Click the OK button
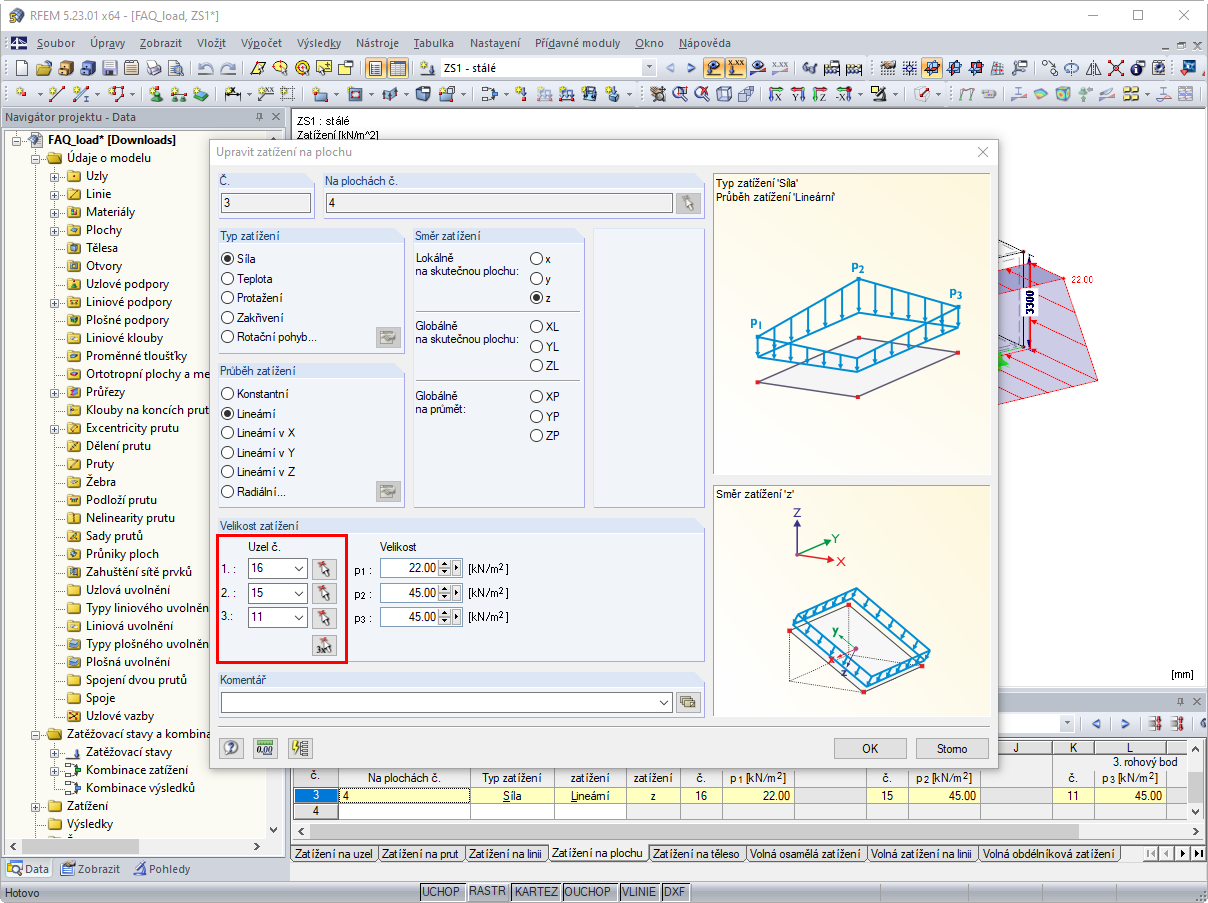1208x903 pixels. coord(870,748)
